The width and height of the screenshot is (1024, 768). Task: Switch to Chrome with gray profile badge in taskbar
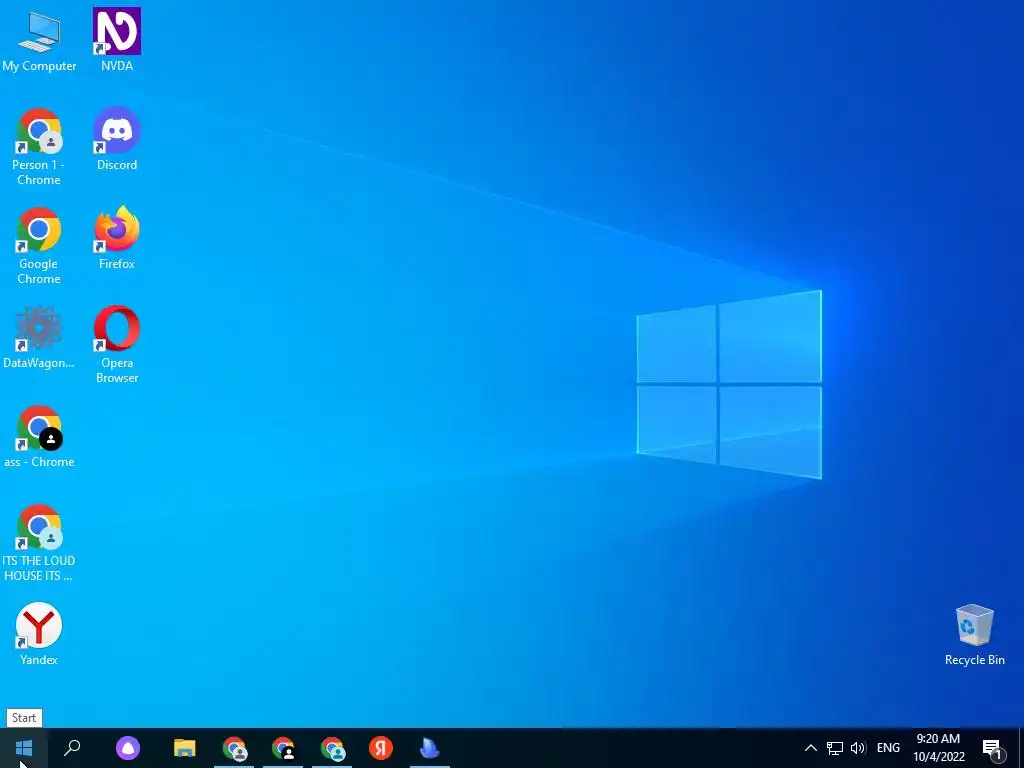click(x=234, y=748)
